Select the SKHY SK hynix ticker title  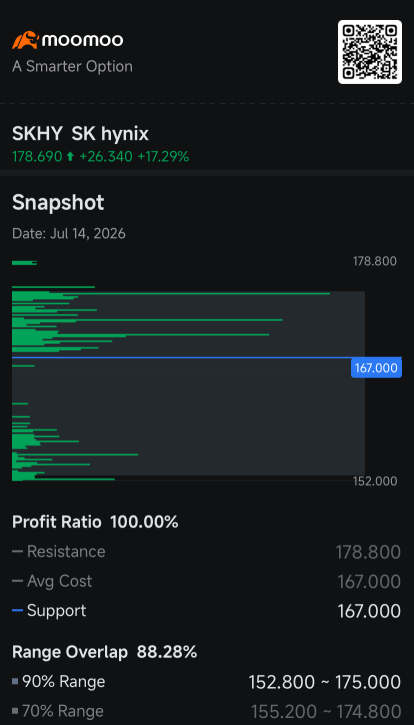(x=80, y=134)
